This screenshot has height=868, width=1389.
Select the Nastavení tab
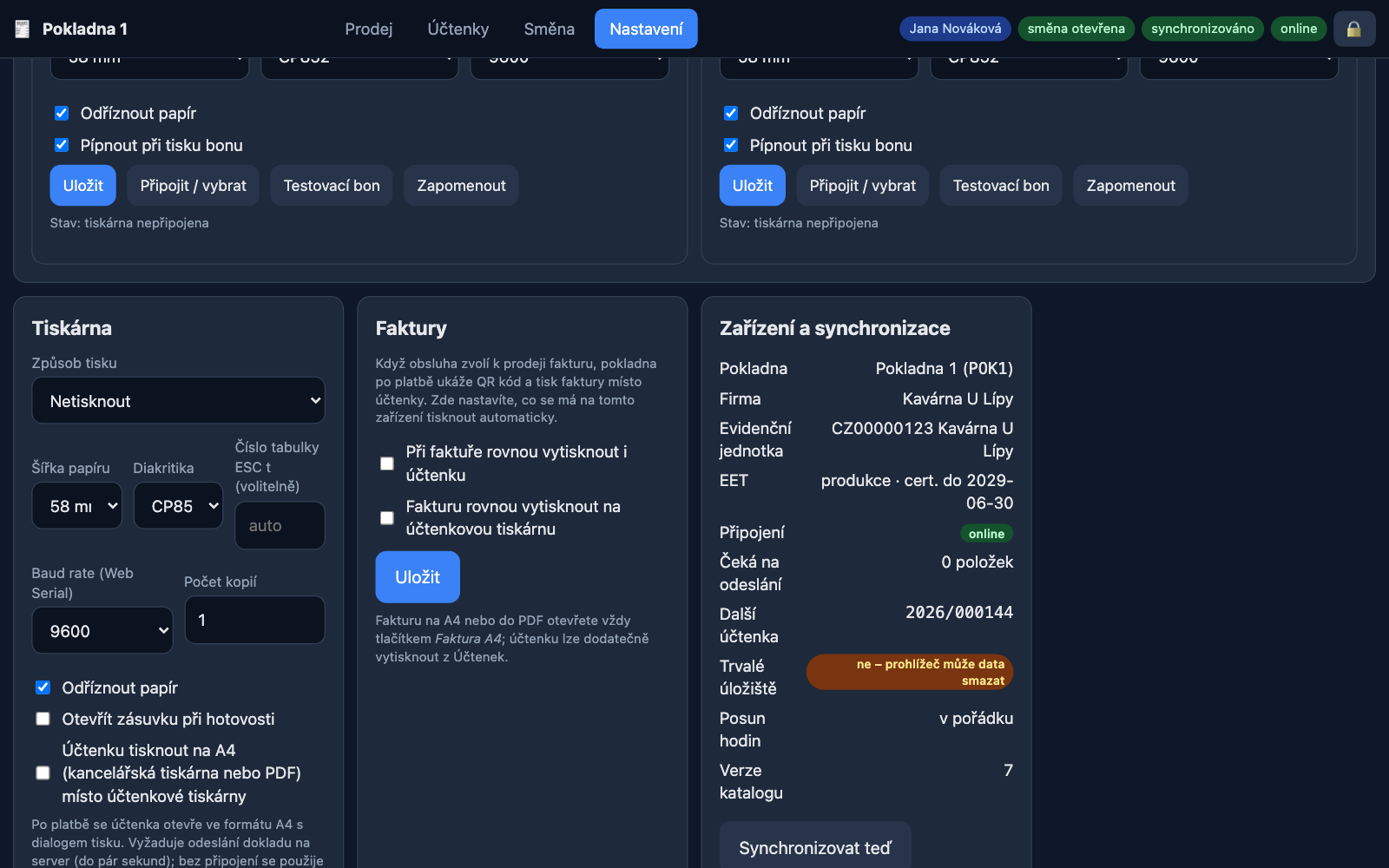click(646, 29)
